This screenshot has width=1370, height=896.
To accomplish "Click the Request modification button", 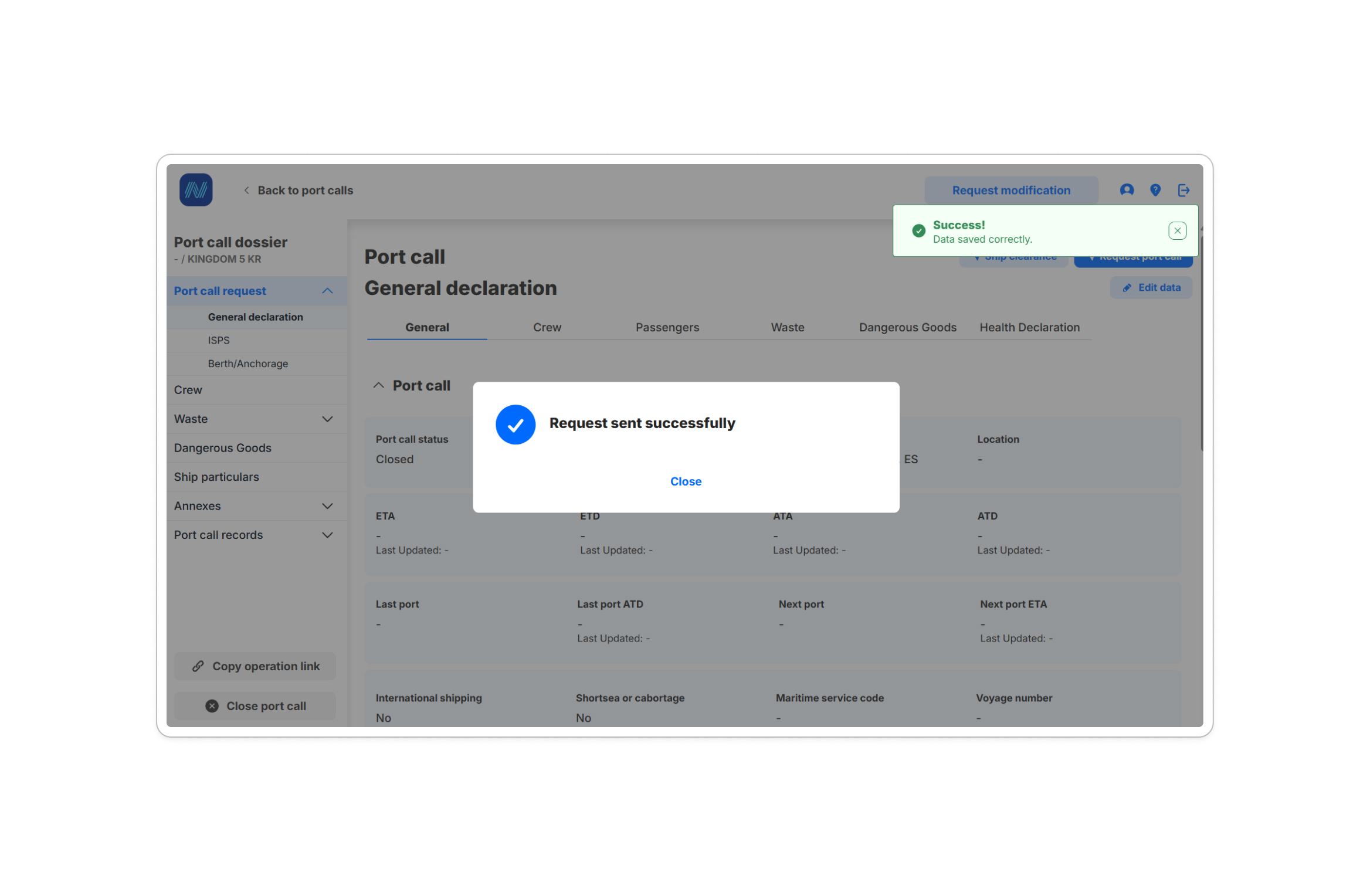I will [x=1010, y=190].
